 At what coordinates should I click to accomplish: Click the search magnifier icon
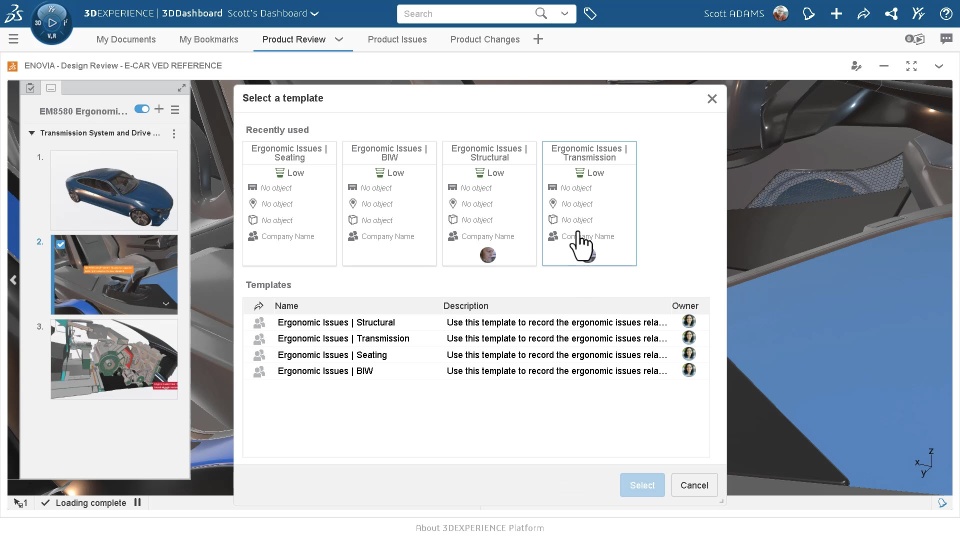(541, 13)
